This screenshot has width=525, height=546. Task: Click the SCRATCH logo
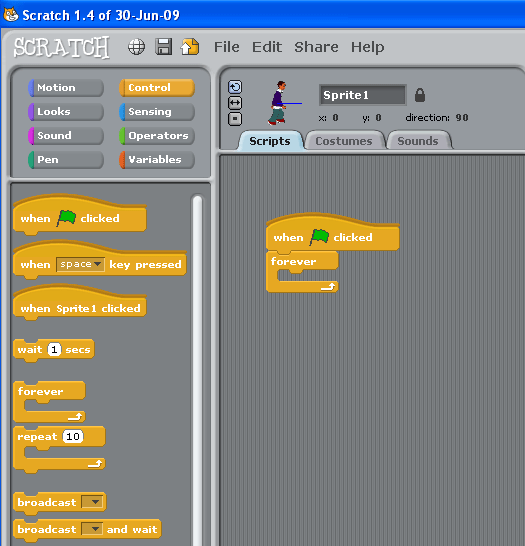click(61, 47)
